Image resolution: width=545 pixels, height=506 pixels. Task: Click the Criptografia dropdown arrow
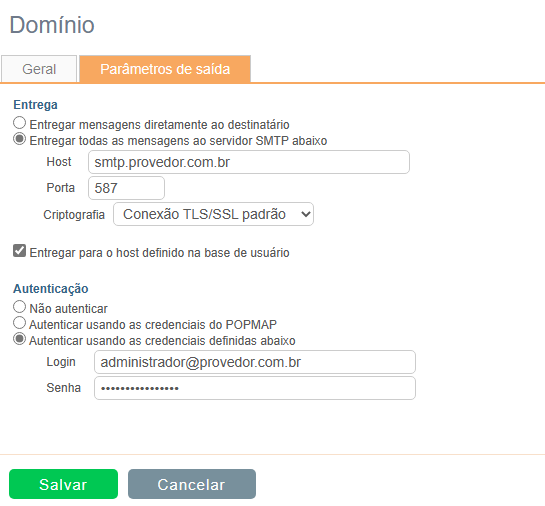(306, 214)
